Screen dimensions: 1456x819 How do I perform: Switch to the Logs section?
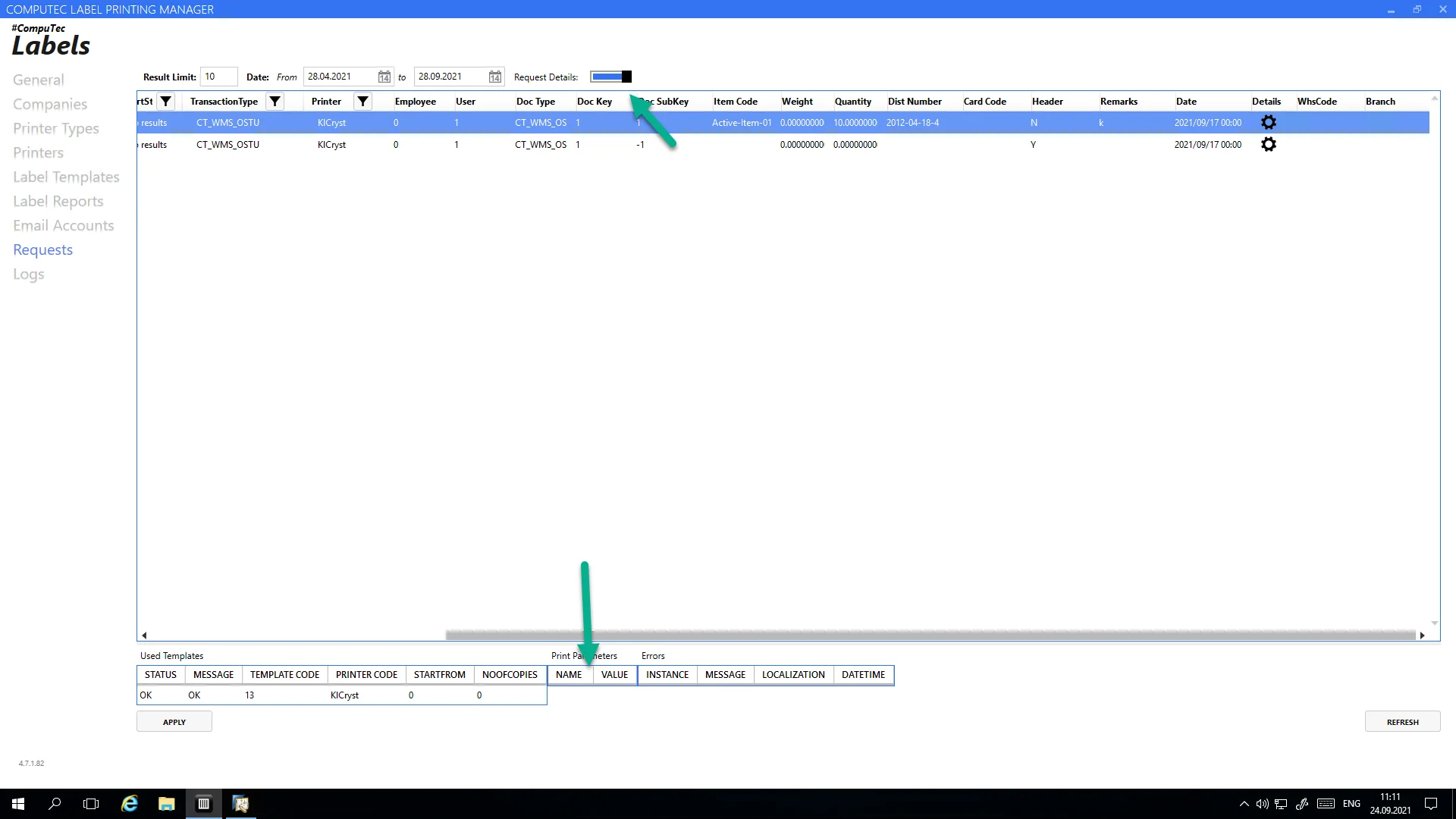29,274
